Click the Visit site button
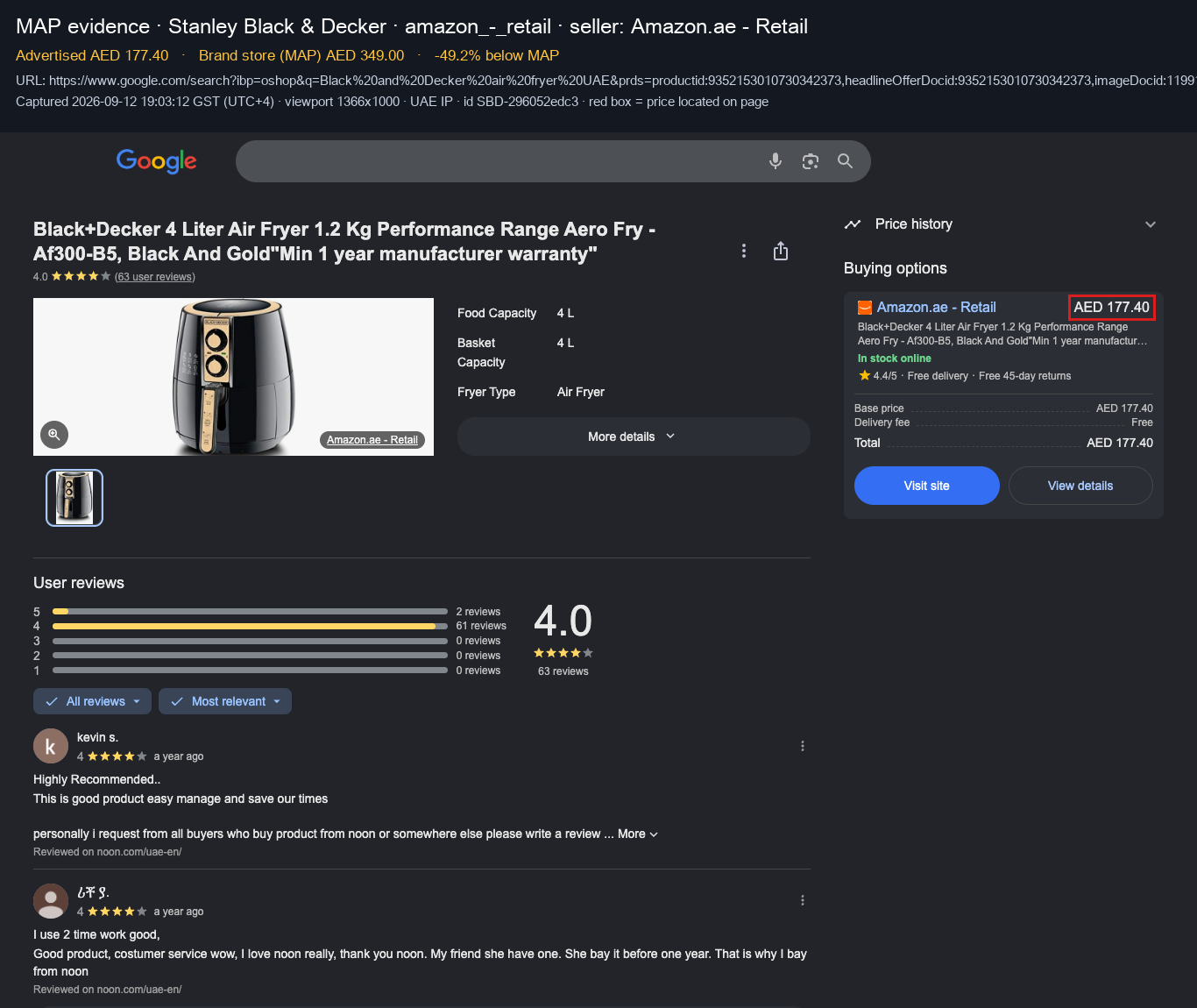Image resolution: width=1197 pixels, height=1008 pixels. coord(927,486)
